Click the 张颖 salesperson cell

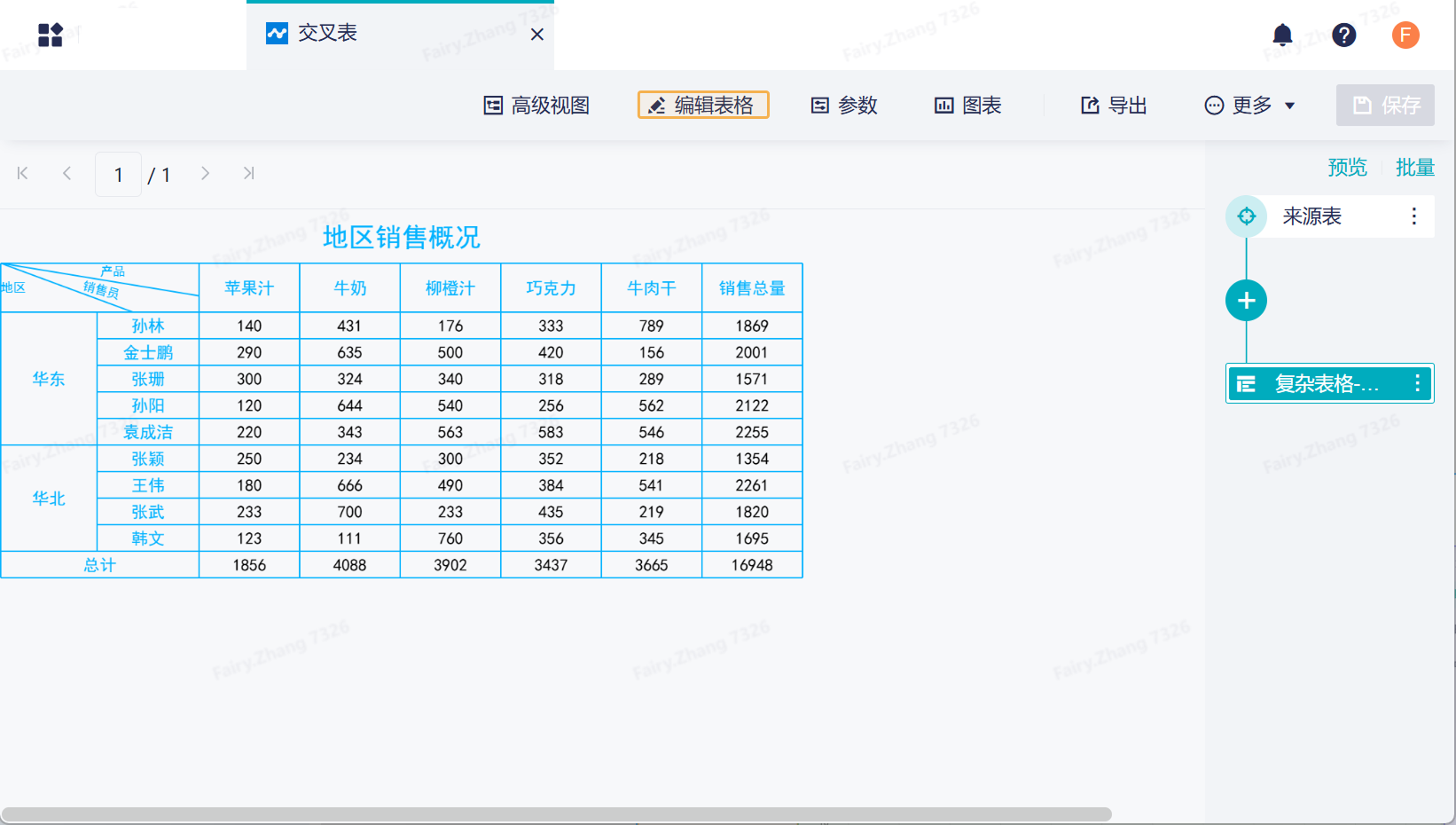pyautogui.click(x=148, y=459)
